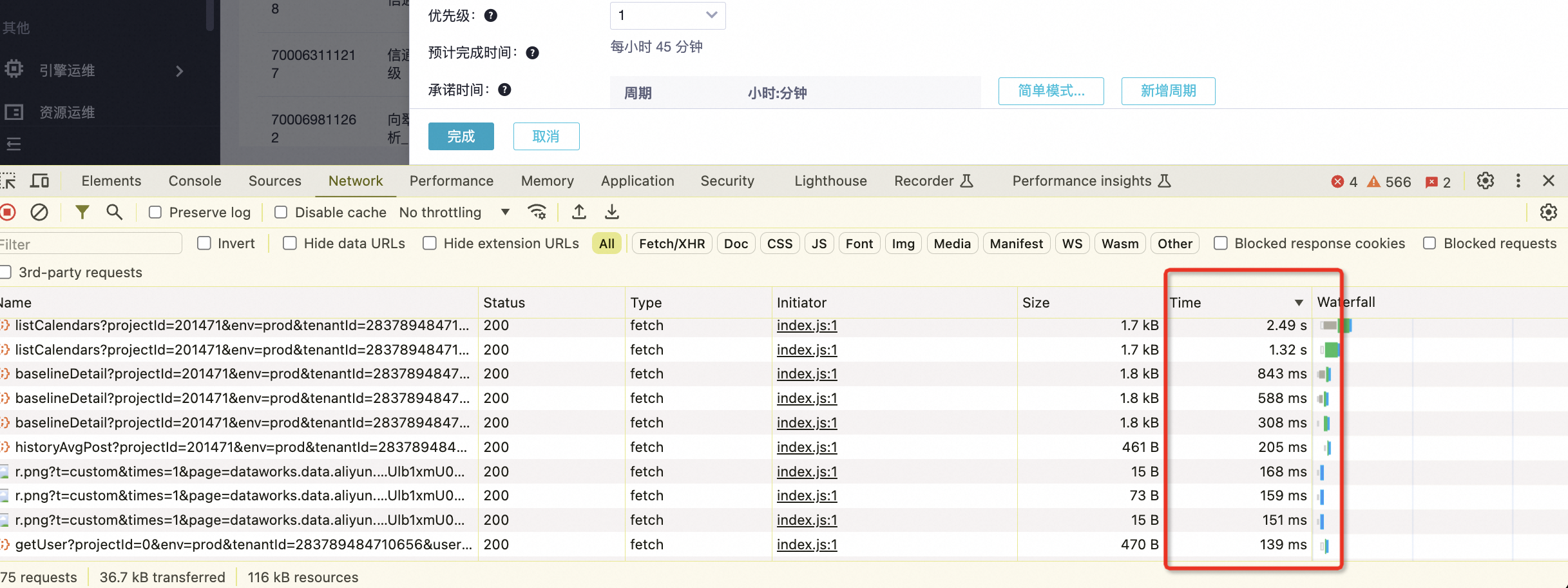Open the Sources tab
The width and height of the screenshot is (1568, 588).
click(275, 181)
